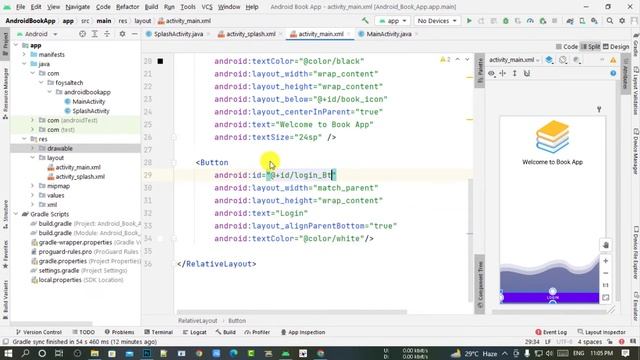Switch to MainActivity.java tab

(x=388, y=34)
